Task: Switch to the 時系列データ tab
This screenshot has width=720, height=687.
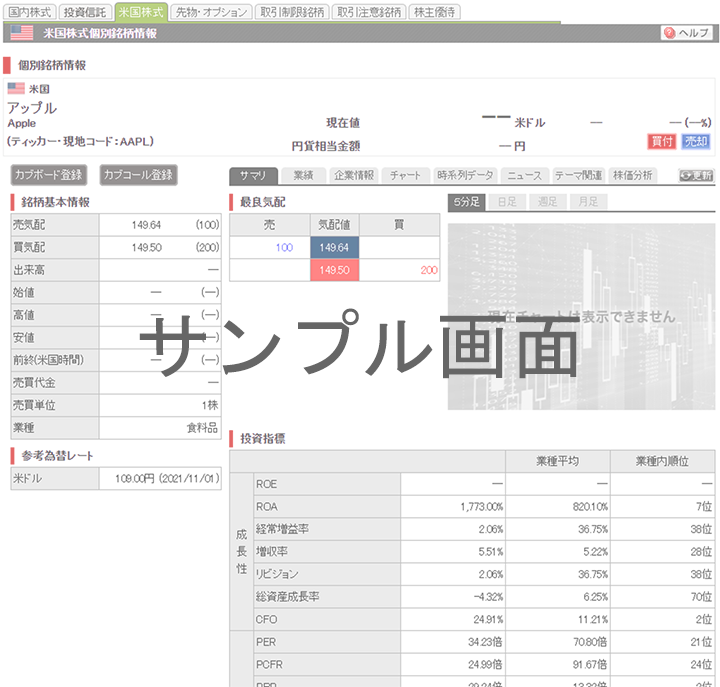Action: (465, 175)
